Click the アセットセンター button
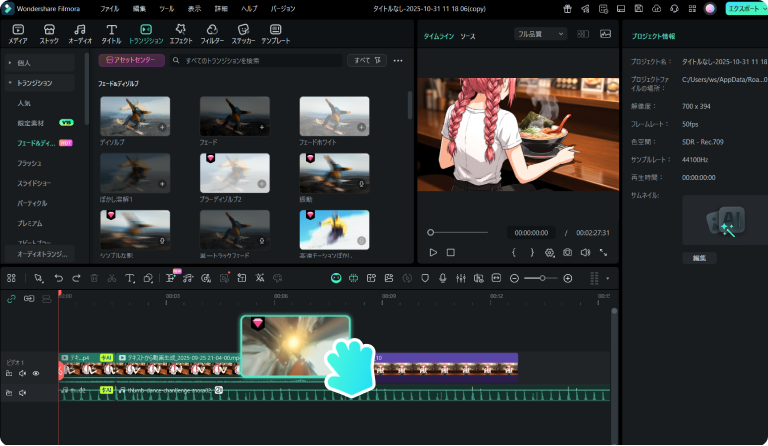Viewport: 768px width, 446px height. (131, 60)
